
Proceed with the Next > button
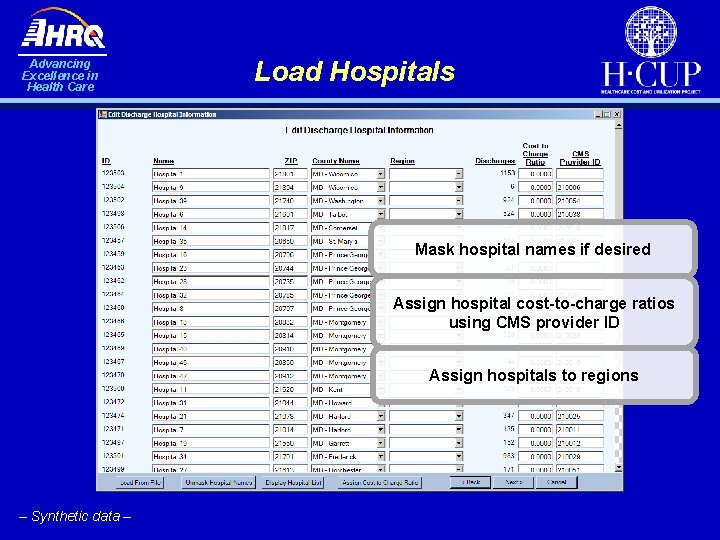coord(513,482)
